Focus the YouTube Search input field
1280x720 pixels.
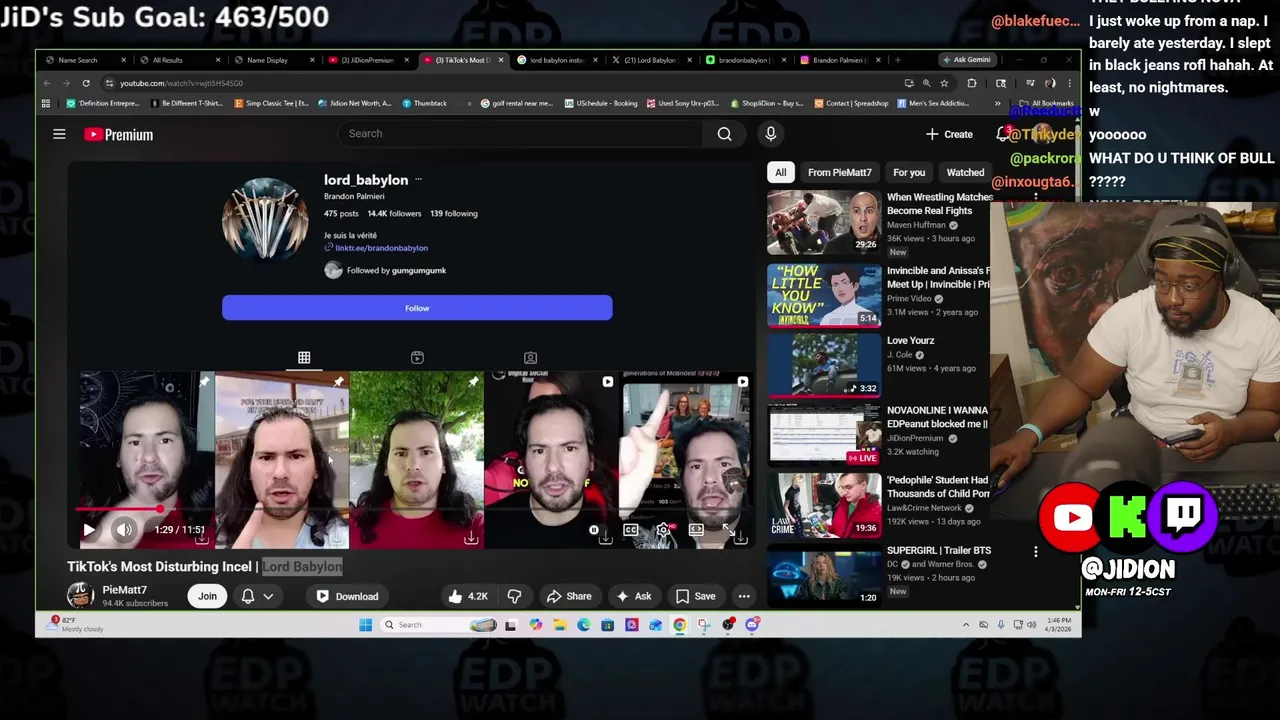tap(520, 134)
